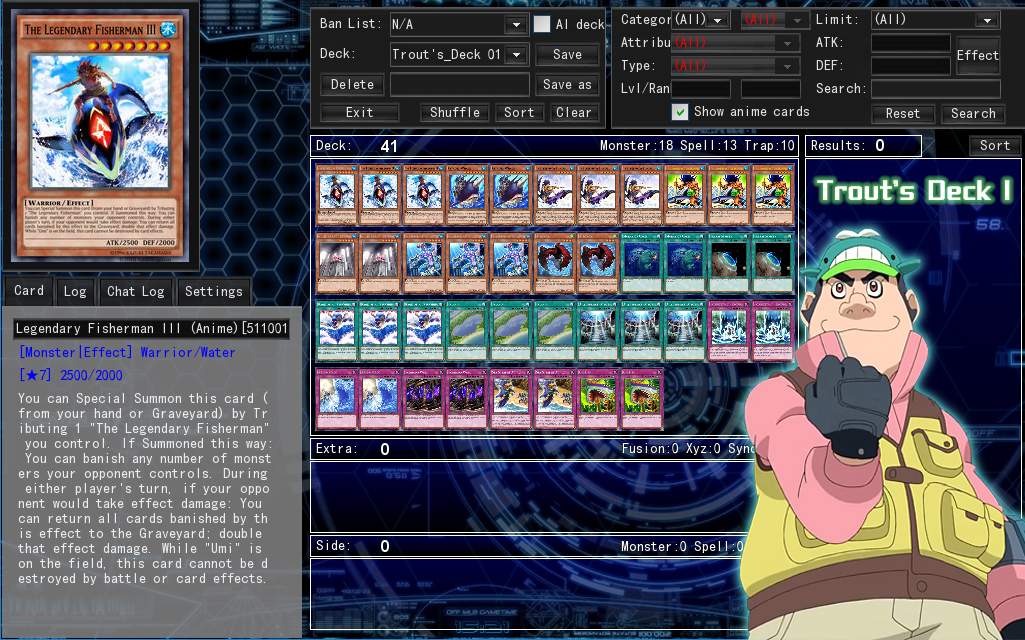Select first trap card showing open-mouthed shark

(x=598, y=399)
